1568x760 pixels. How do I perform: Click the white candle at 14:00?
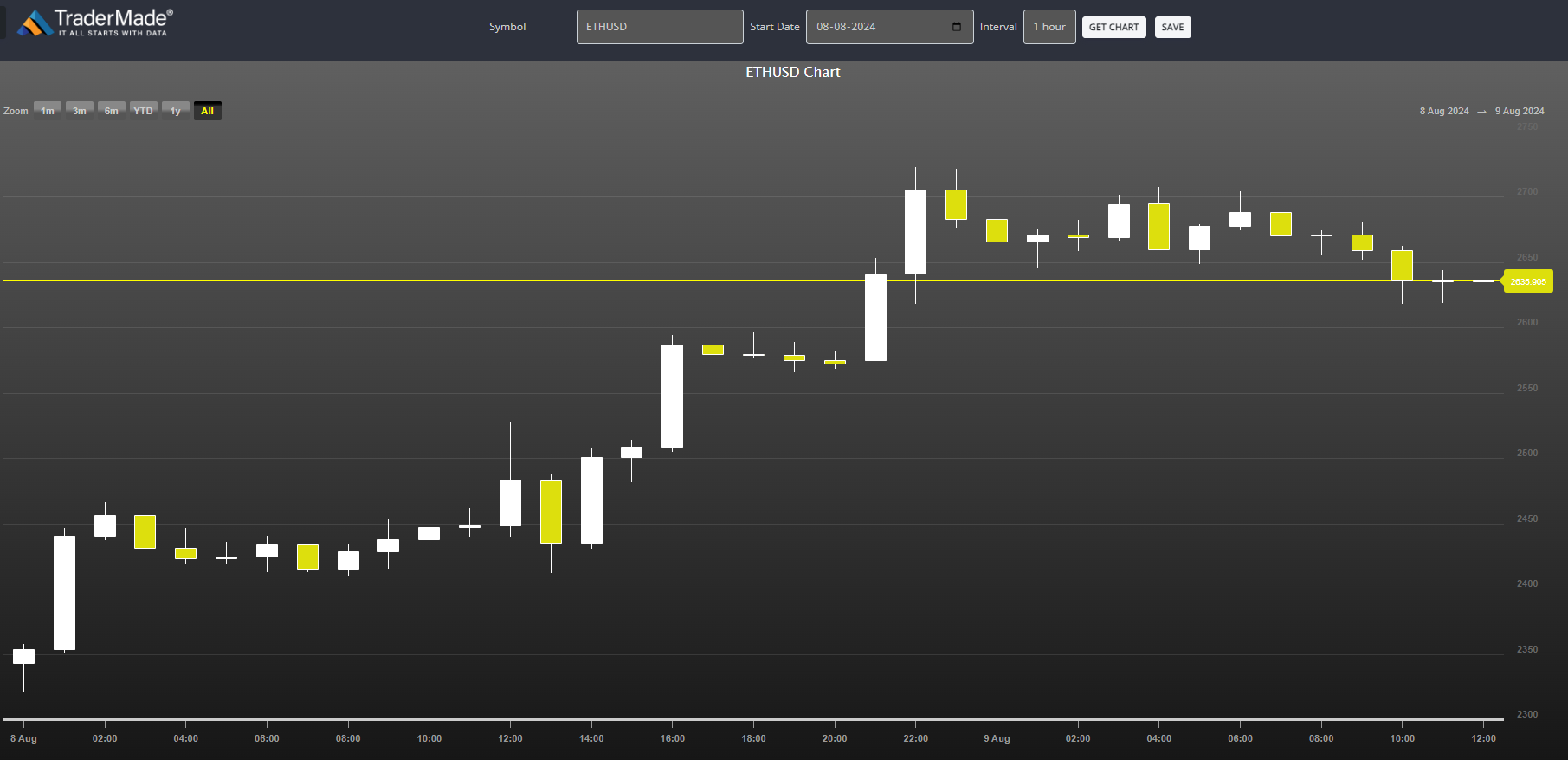click(x=591, y=500)
